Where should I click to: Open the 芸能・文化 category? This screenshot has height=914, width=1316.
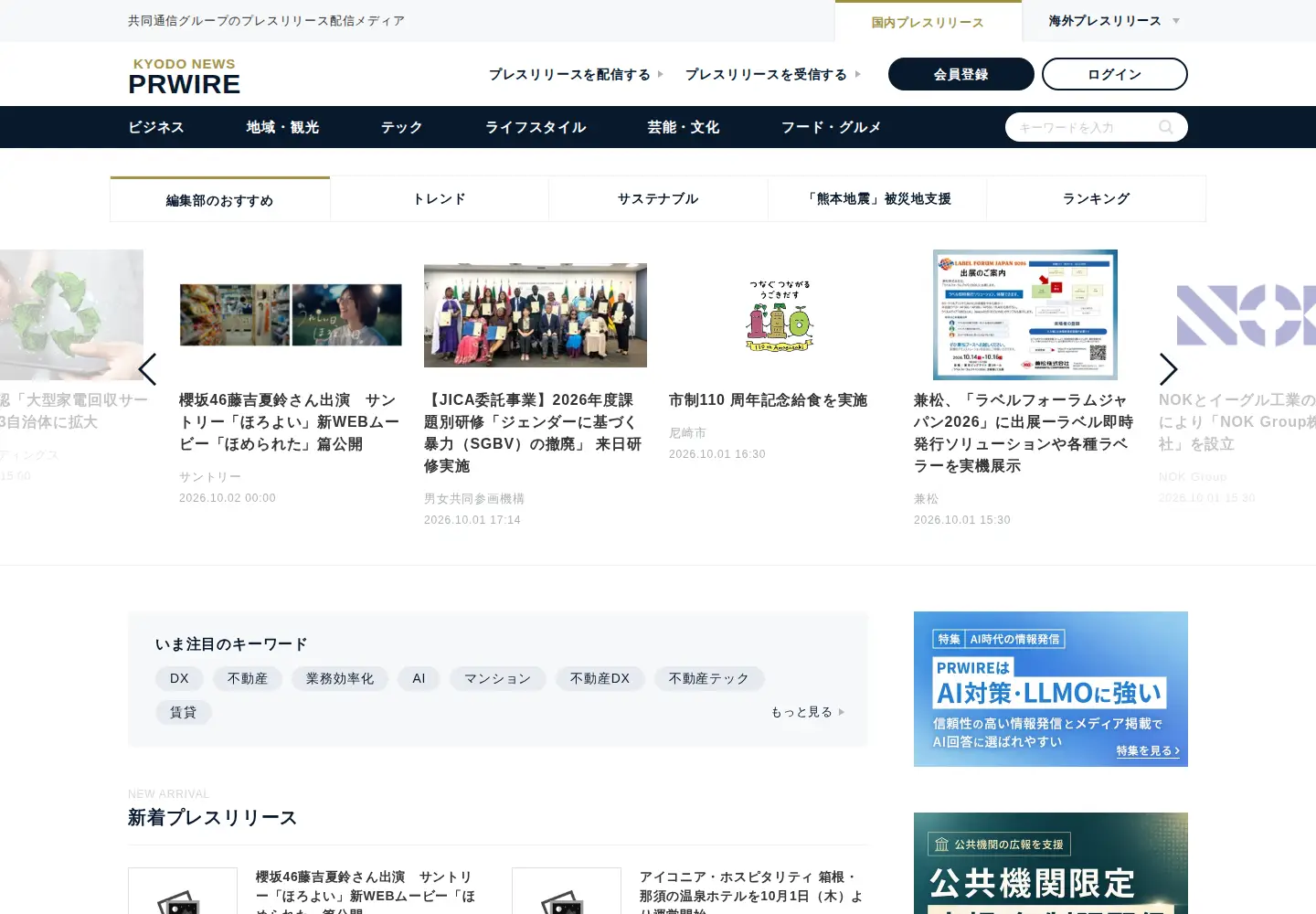(684, 127)
